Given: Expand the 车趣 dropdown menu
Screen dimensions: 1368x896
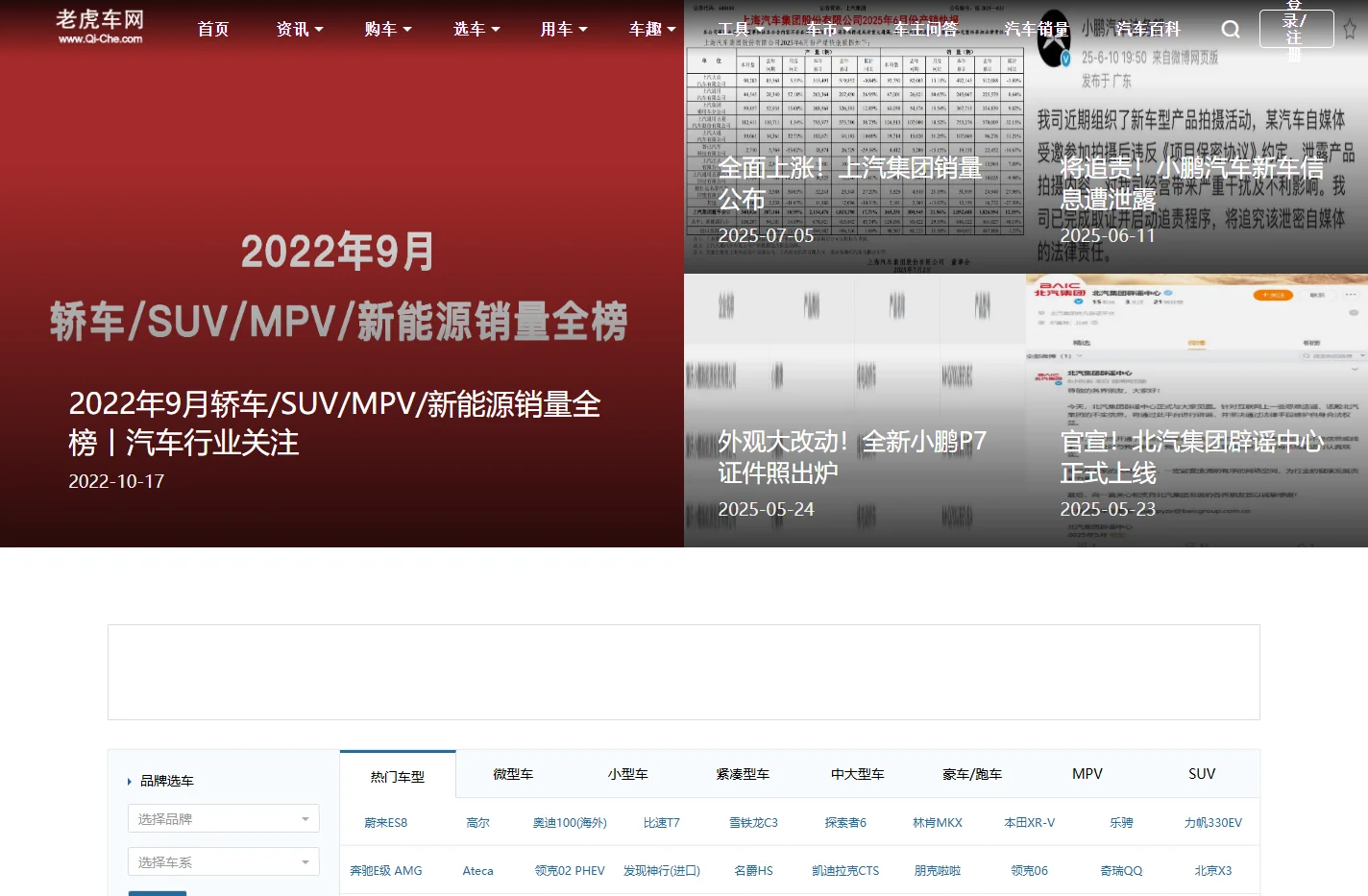Looking at the screenshot, I should [652, 30].
